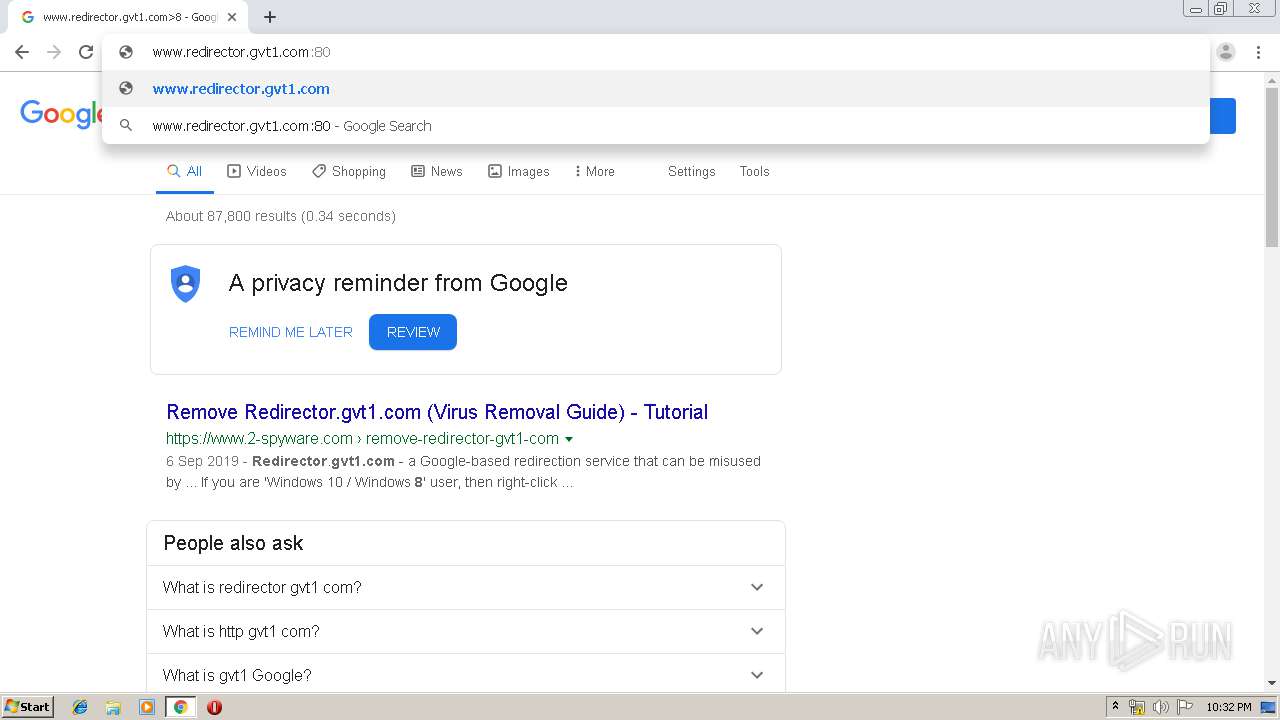
Task: Click the REVIEW button
Action: coord(413,332)
